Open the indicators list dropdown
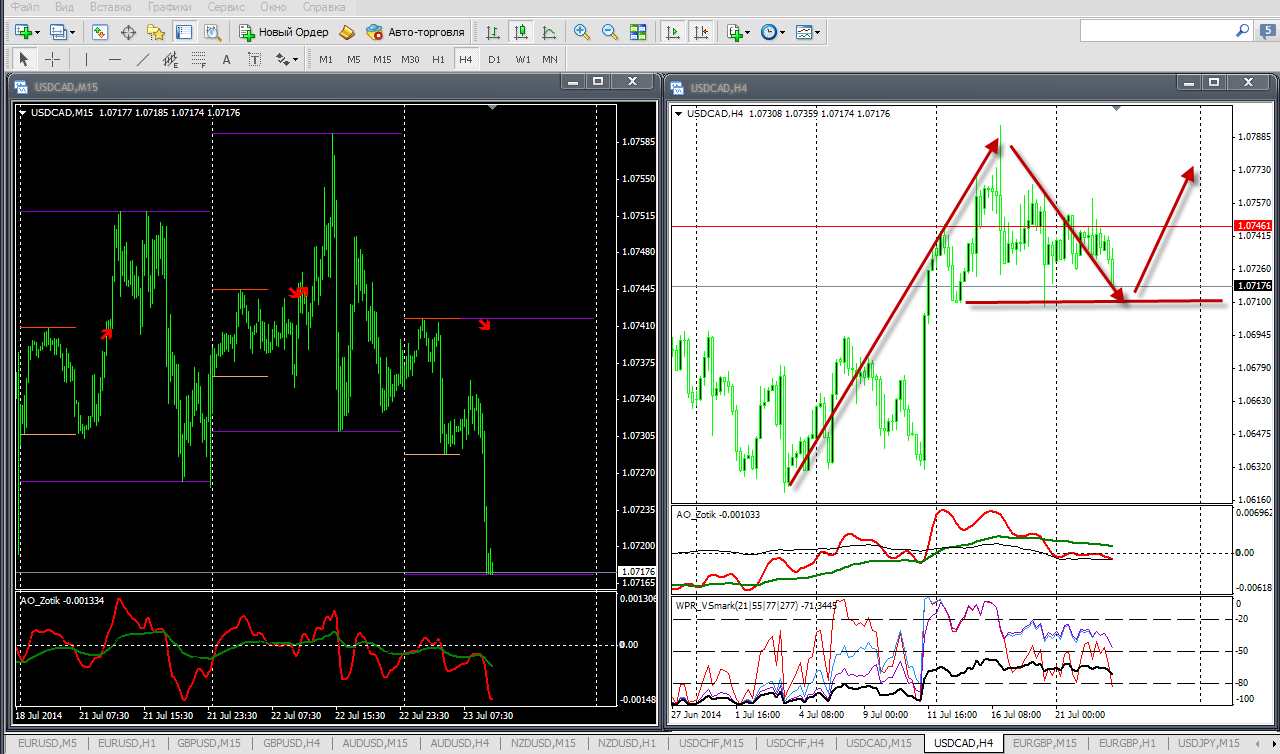This screenshot has height=754, width=1280. point(746,32)
